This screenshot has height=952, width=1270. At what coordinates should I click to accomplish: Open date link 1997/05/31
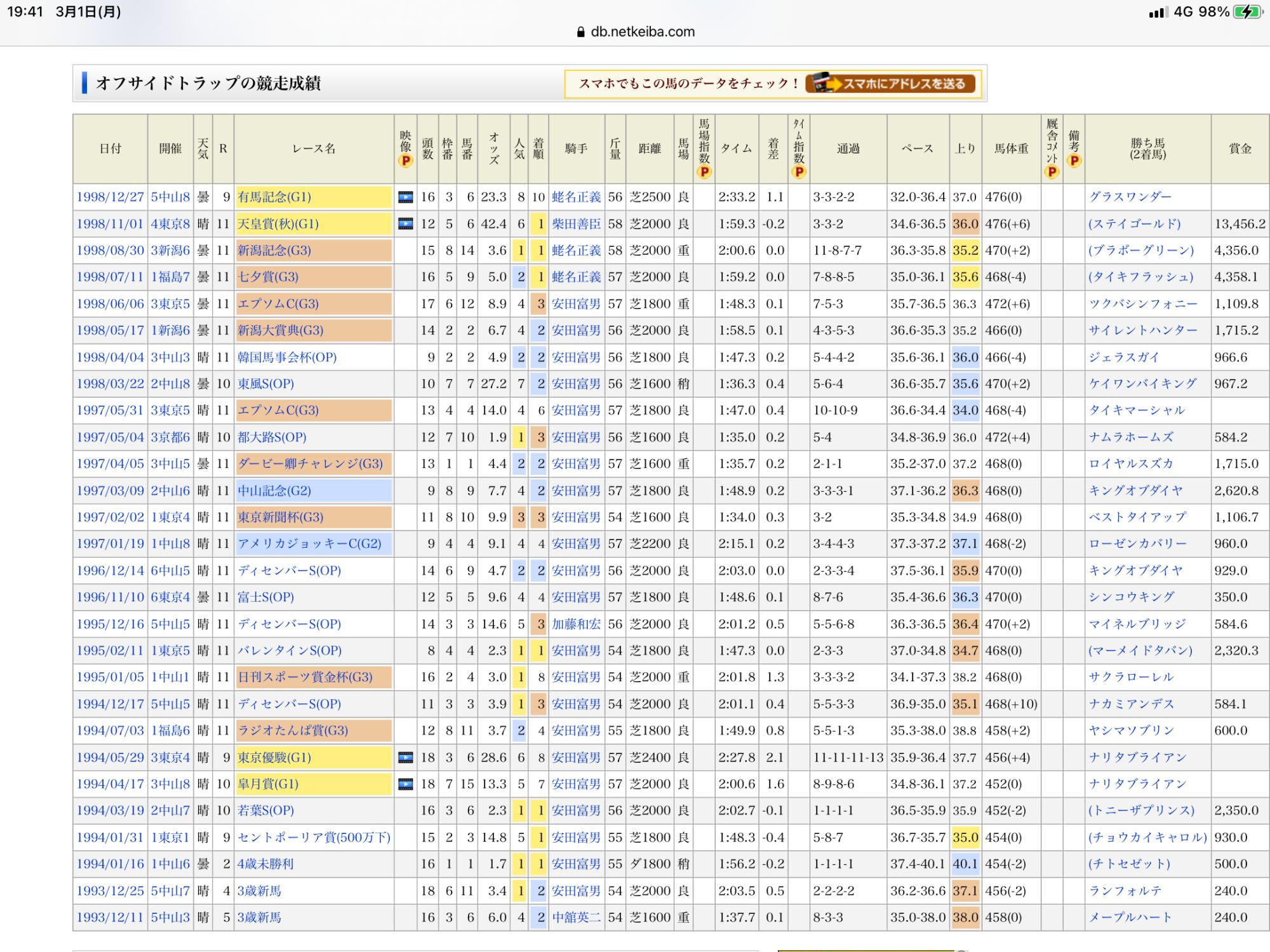pos(110,411)
